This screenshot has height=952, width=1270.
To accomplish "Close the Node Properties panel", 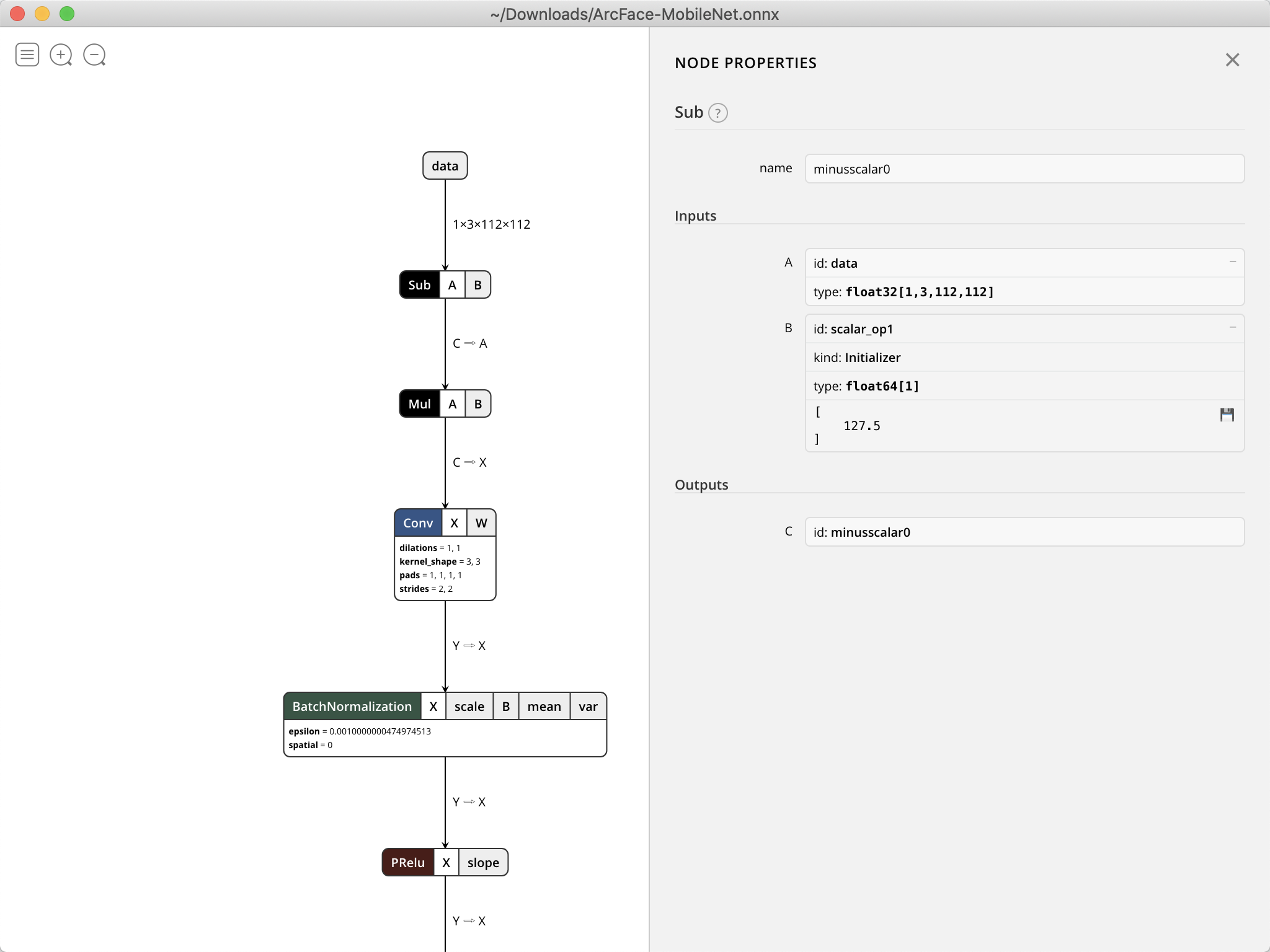I will point(1232,59).
